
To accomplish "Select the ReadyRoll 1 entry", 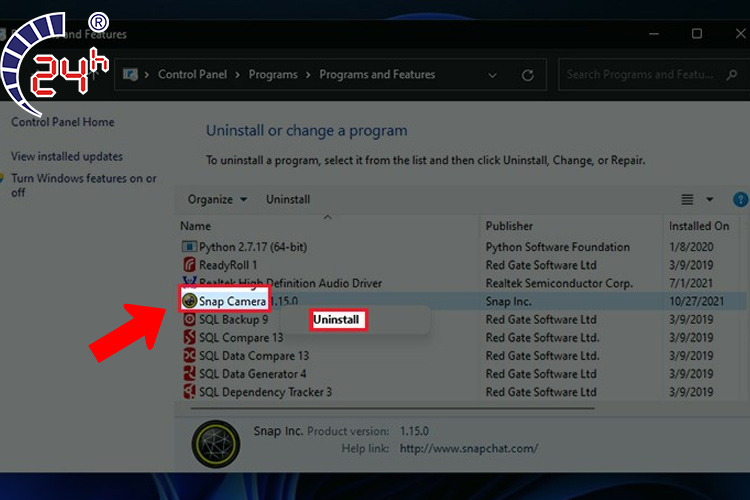I will point(228,265).
